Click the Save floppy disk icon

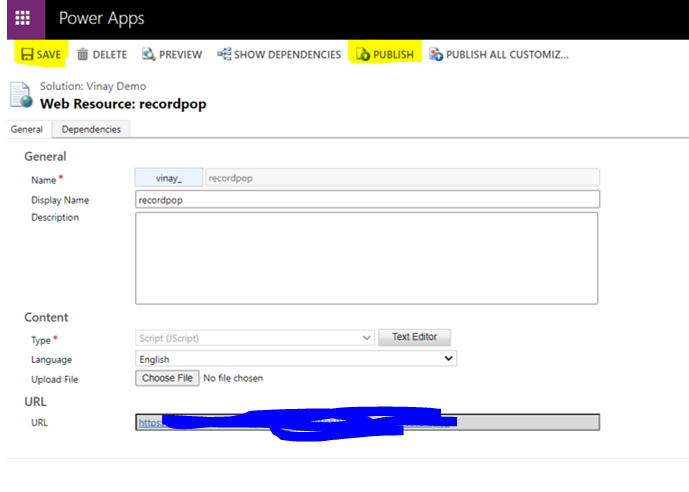point(27,54)
